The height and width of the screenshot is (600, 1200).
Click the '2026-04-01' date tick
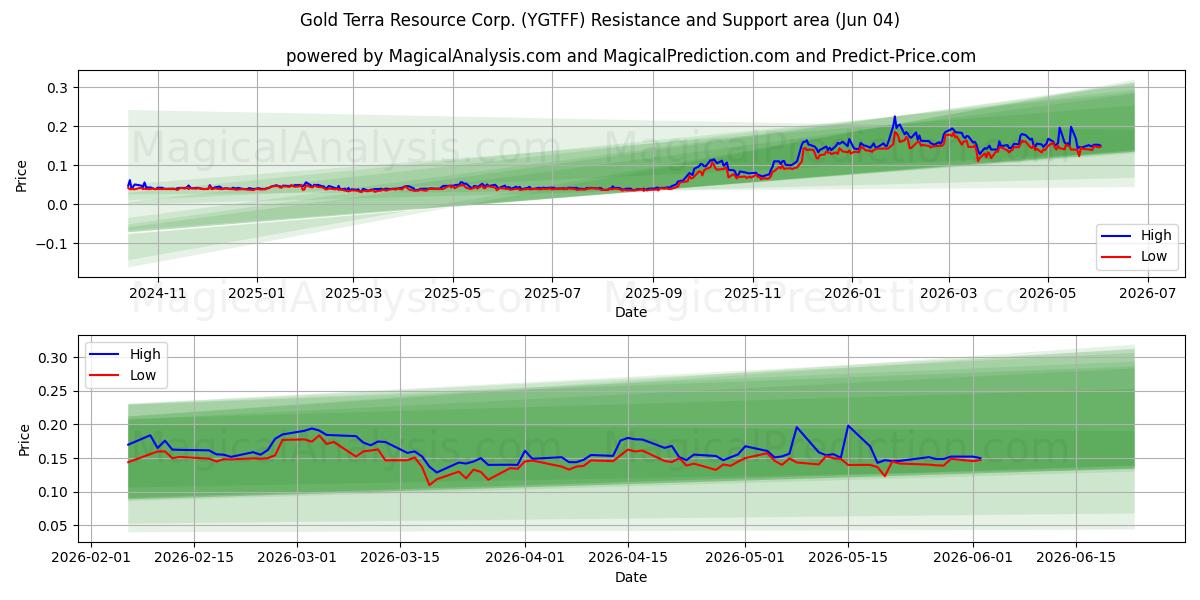click(x=525, y=558)
